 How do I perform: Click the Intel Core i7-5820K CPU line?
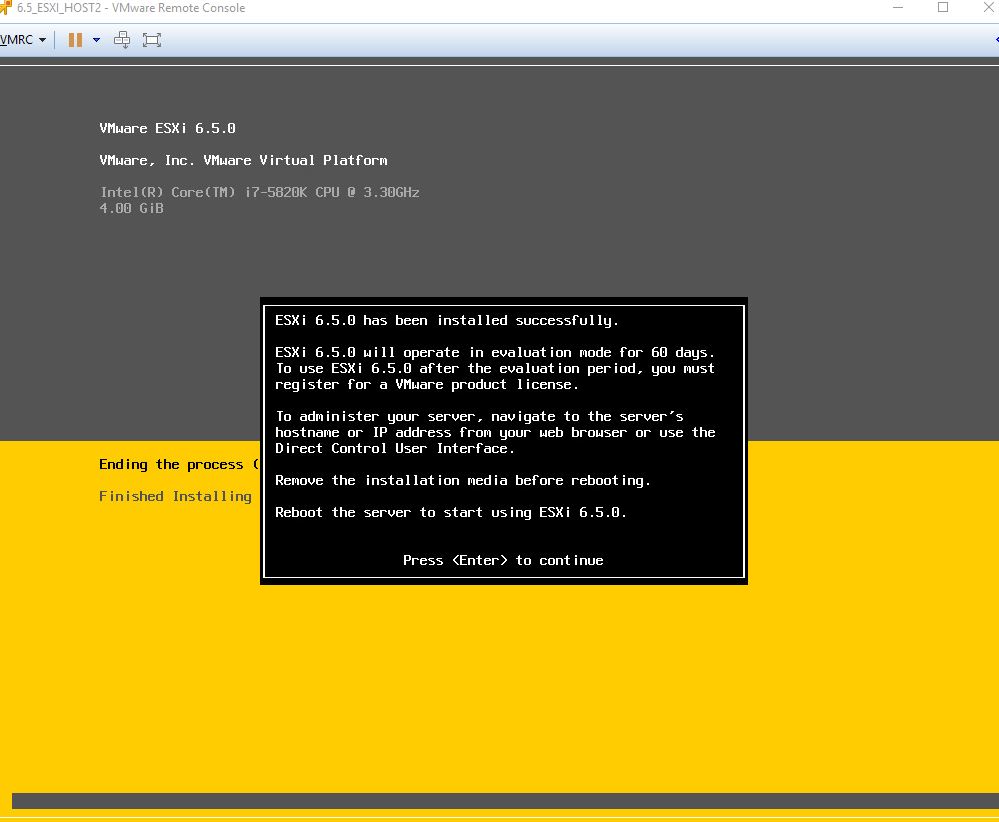click(259, 192)
